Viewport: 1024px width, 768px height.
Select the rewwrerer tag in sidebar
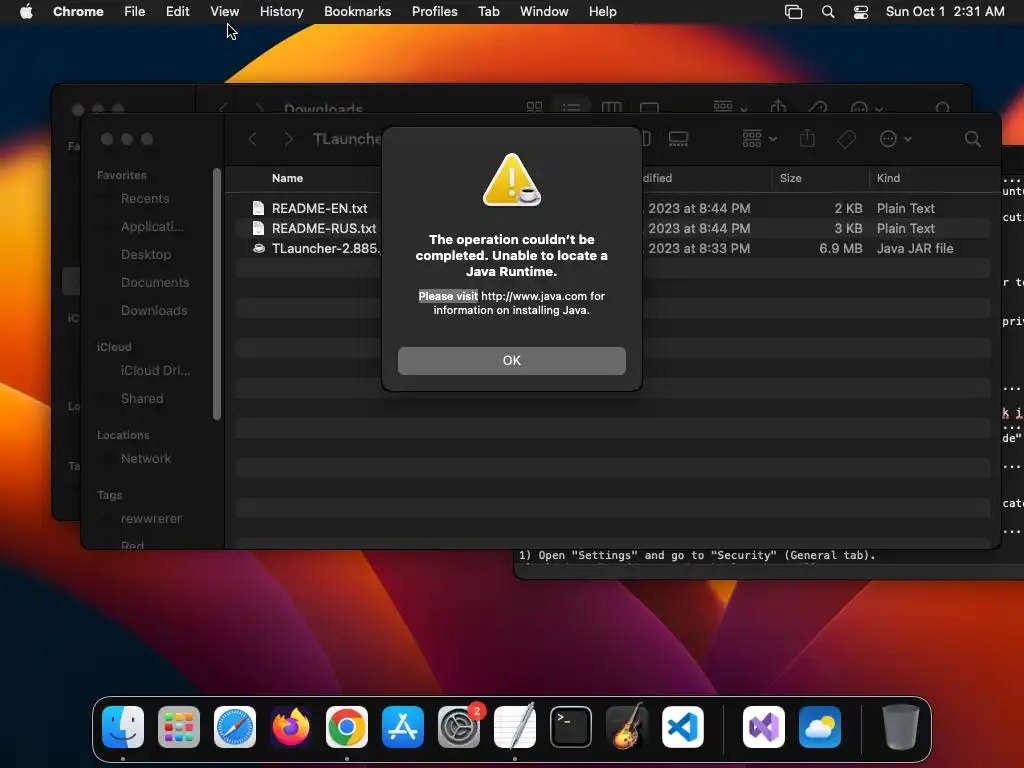point(151,519)
